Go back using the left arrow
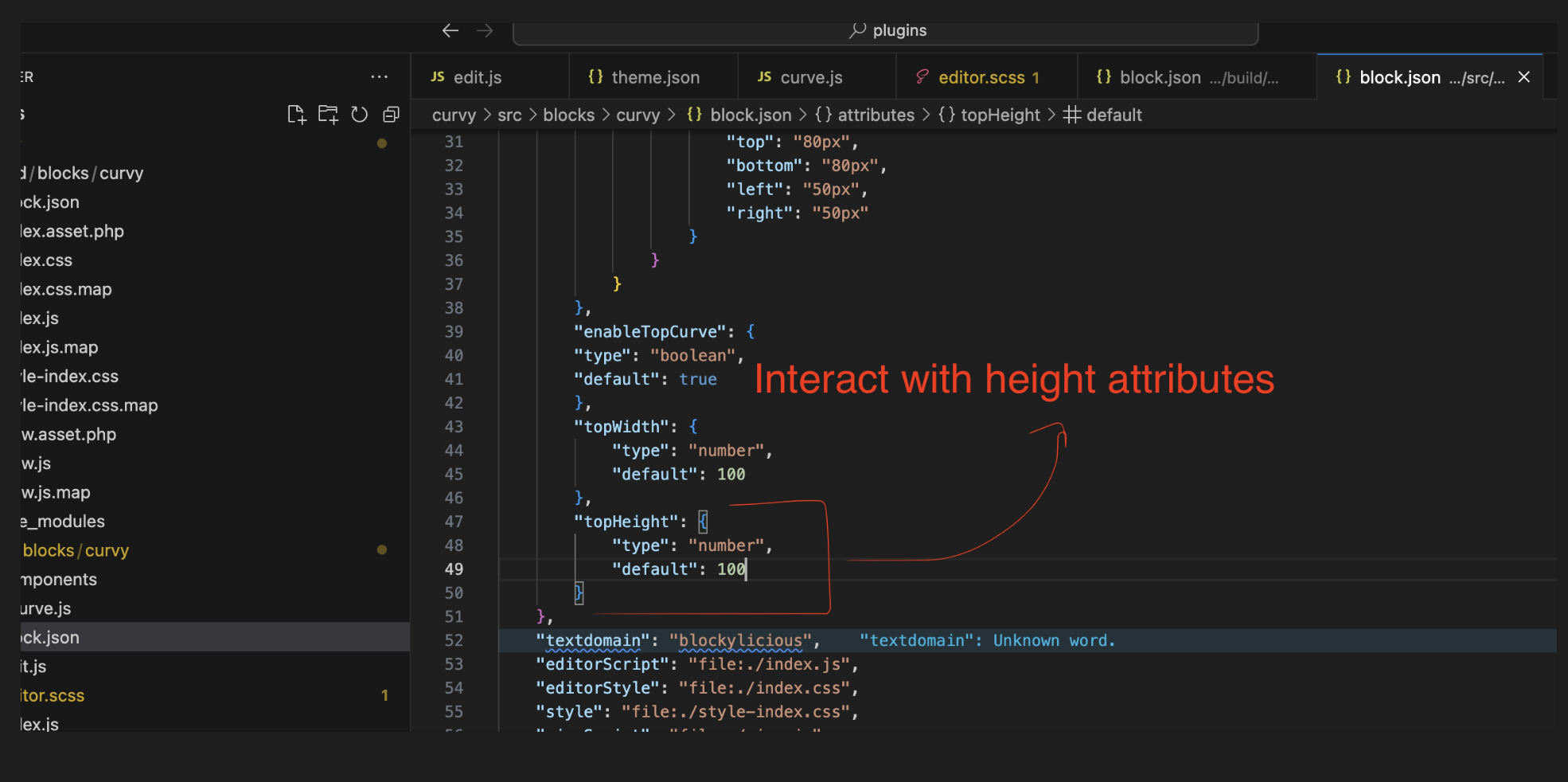The height and width of the screenshot is (782, 1568). [451, 30]
